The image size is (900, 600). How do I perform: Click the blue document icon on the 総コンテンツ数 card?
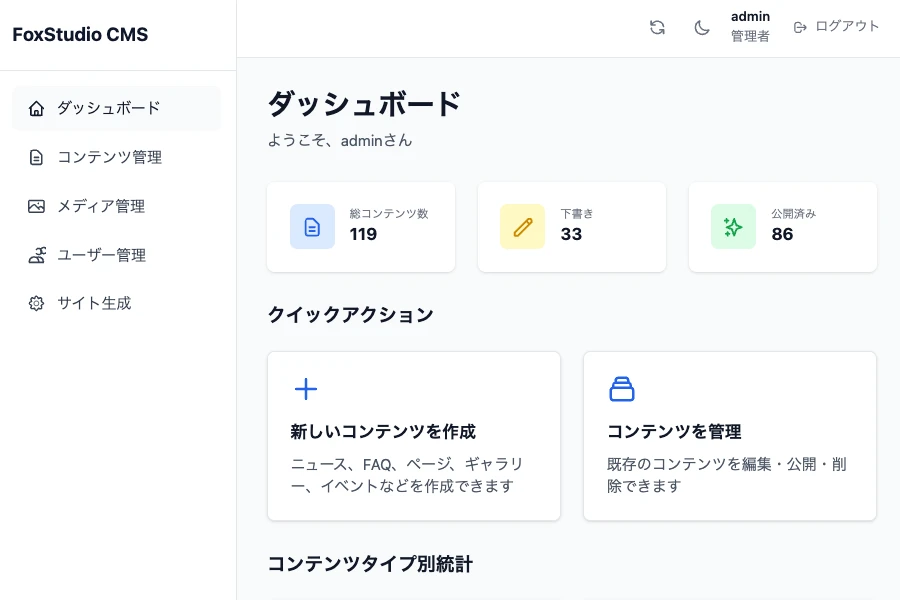tap(312, 226)
